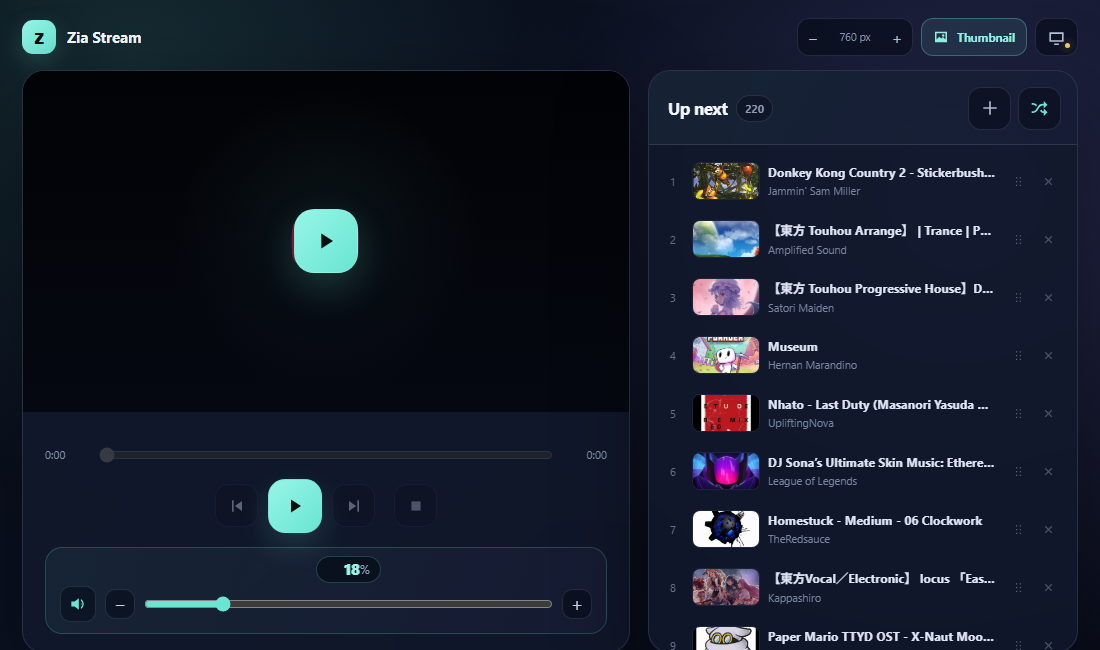Click the monitor display icon button
Viewport: 1100px width, 650px height.
tap(1057, 37)
